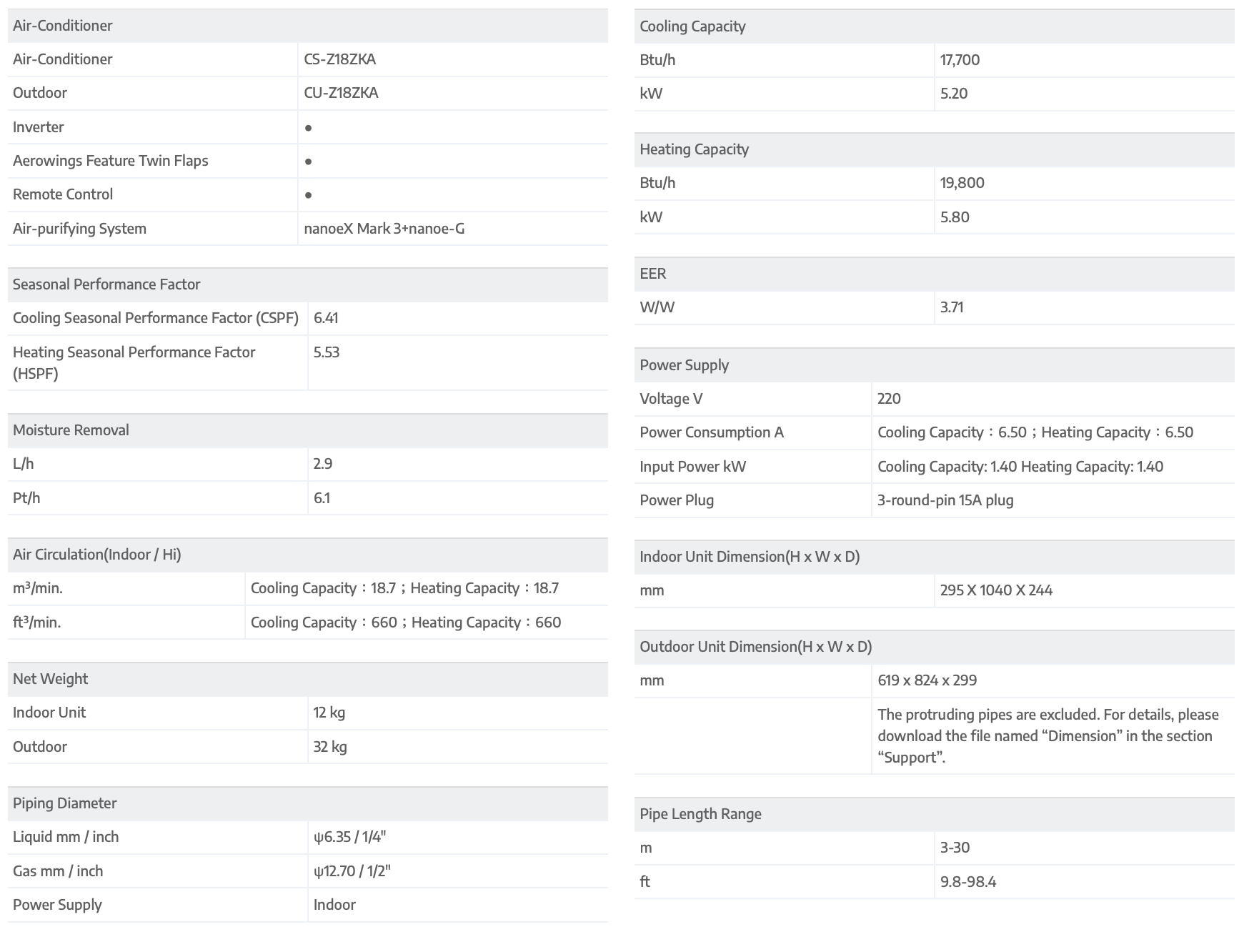The height and width of the screenshot is (952, 1239).
Task: Select the Piping Diameter section header
Action: pos(64,803)
